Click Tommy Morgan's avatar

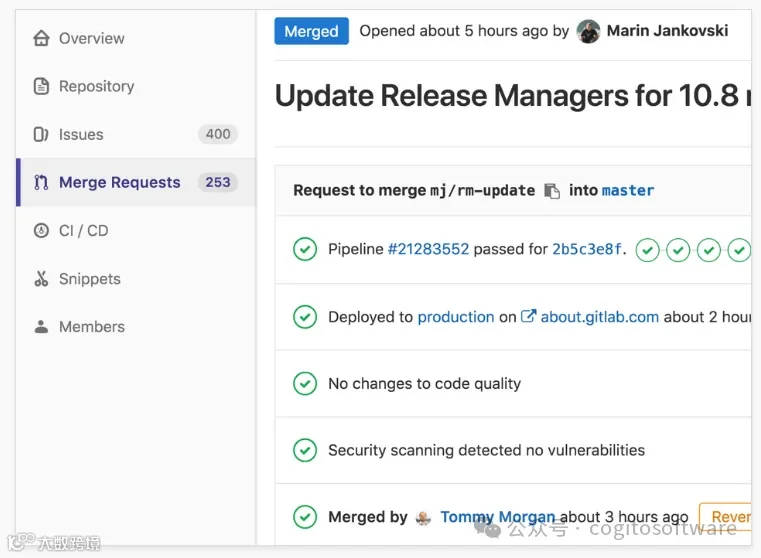pos(423,518)
